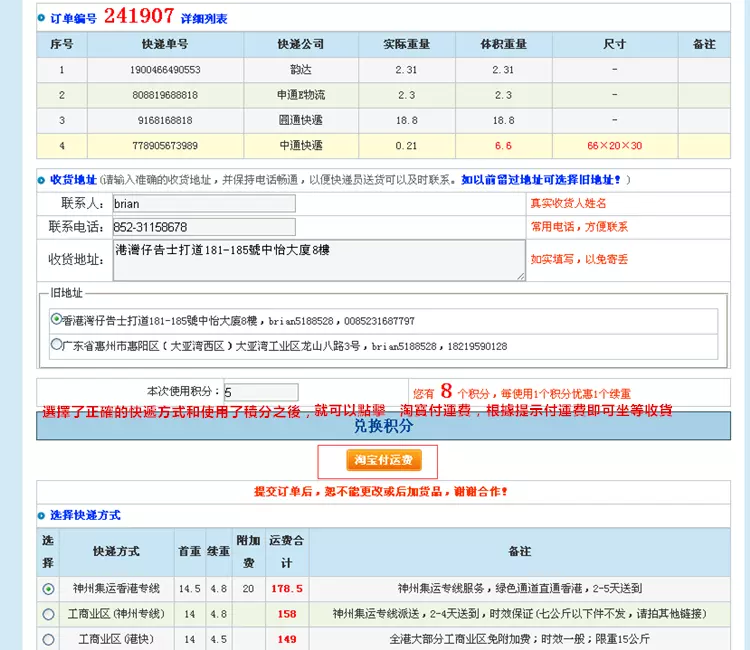The height and width of the screenshot is (650, 750).
Task: Click the 实际重量 column header
Action: coord(407,44)
